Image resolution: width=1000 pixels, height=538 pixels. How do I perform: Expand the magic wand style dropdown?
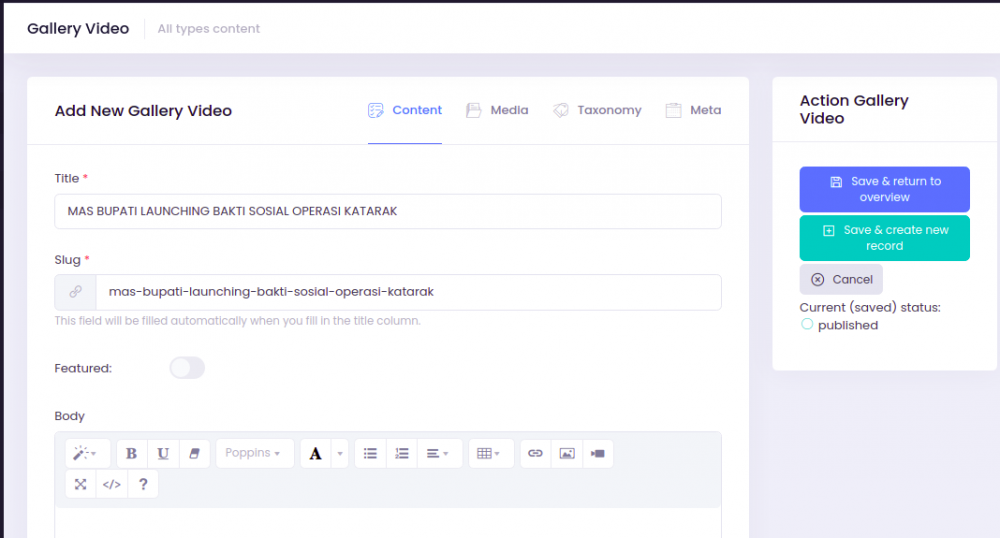click(86, 454)
